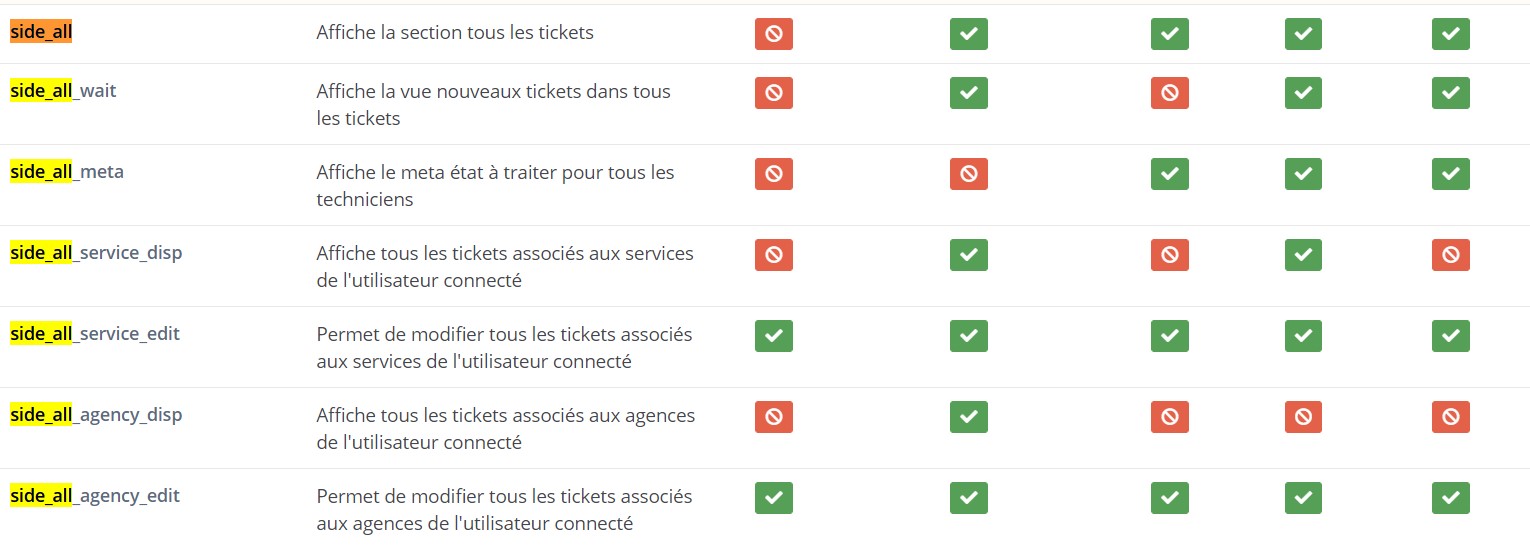Toggle side_all_service_edit in the third column

pyautogui.click(x=1169, y=336)
